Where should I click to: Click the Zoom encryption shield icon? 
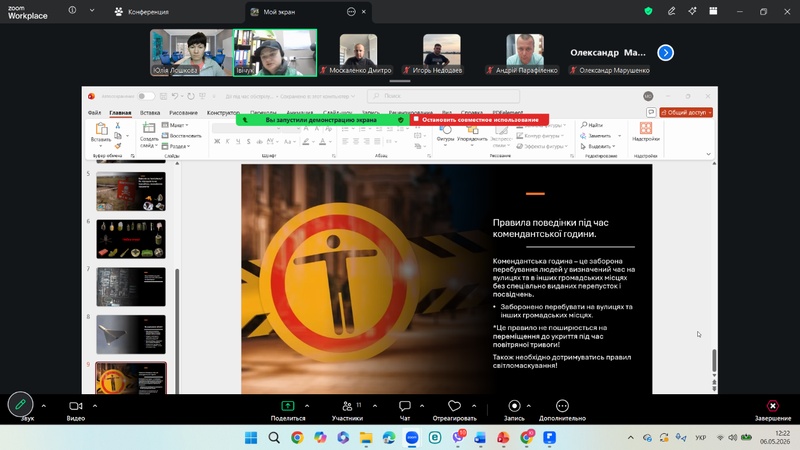click(648, 11)
